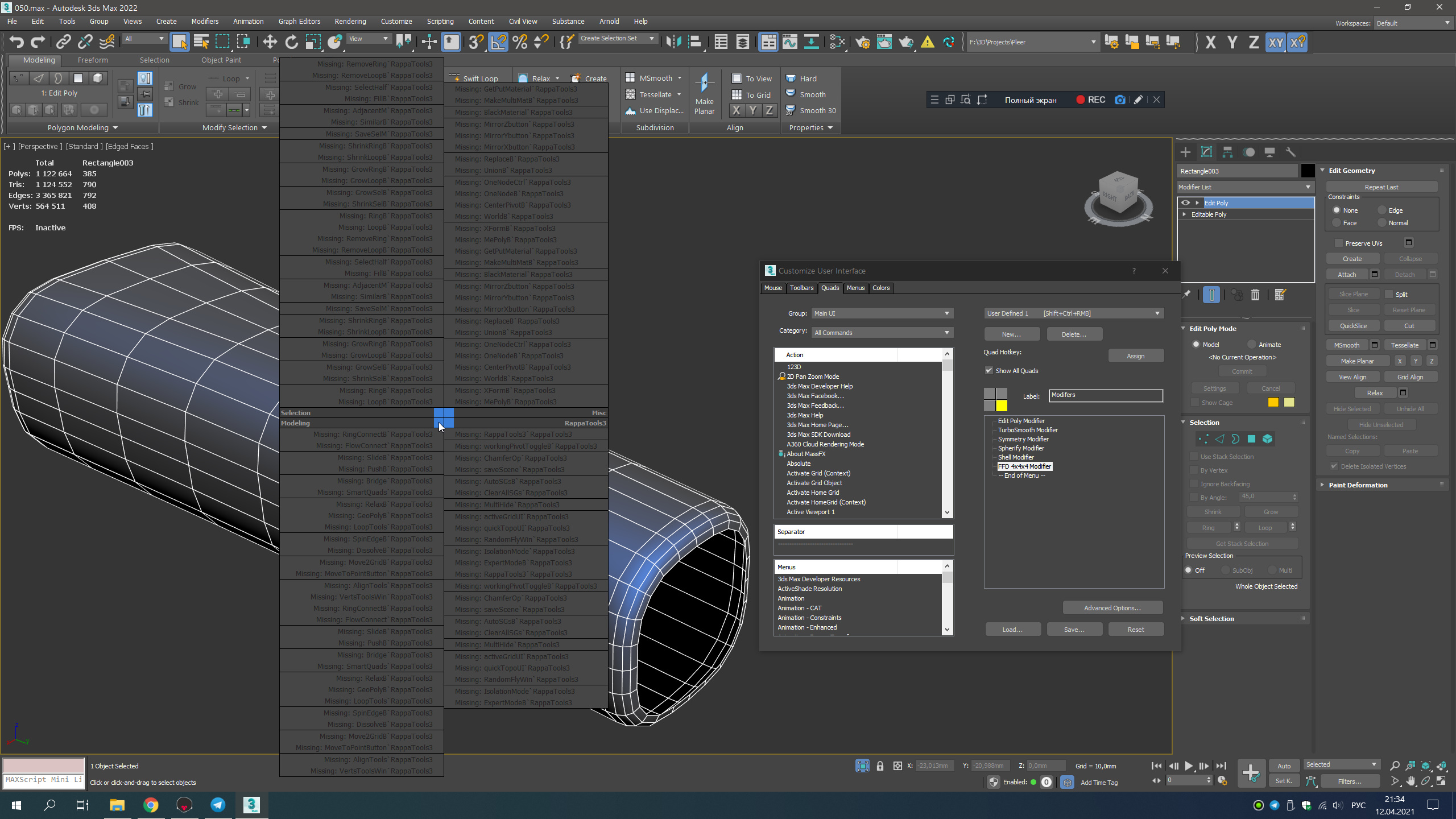Screen dimensions: 1456x819
Task: Click the Undo arrow in main toolbar
Action: pyautogui.click(x=16, y=42)
